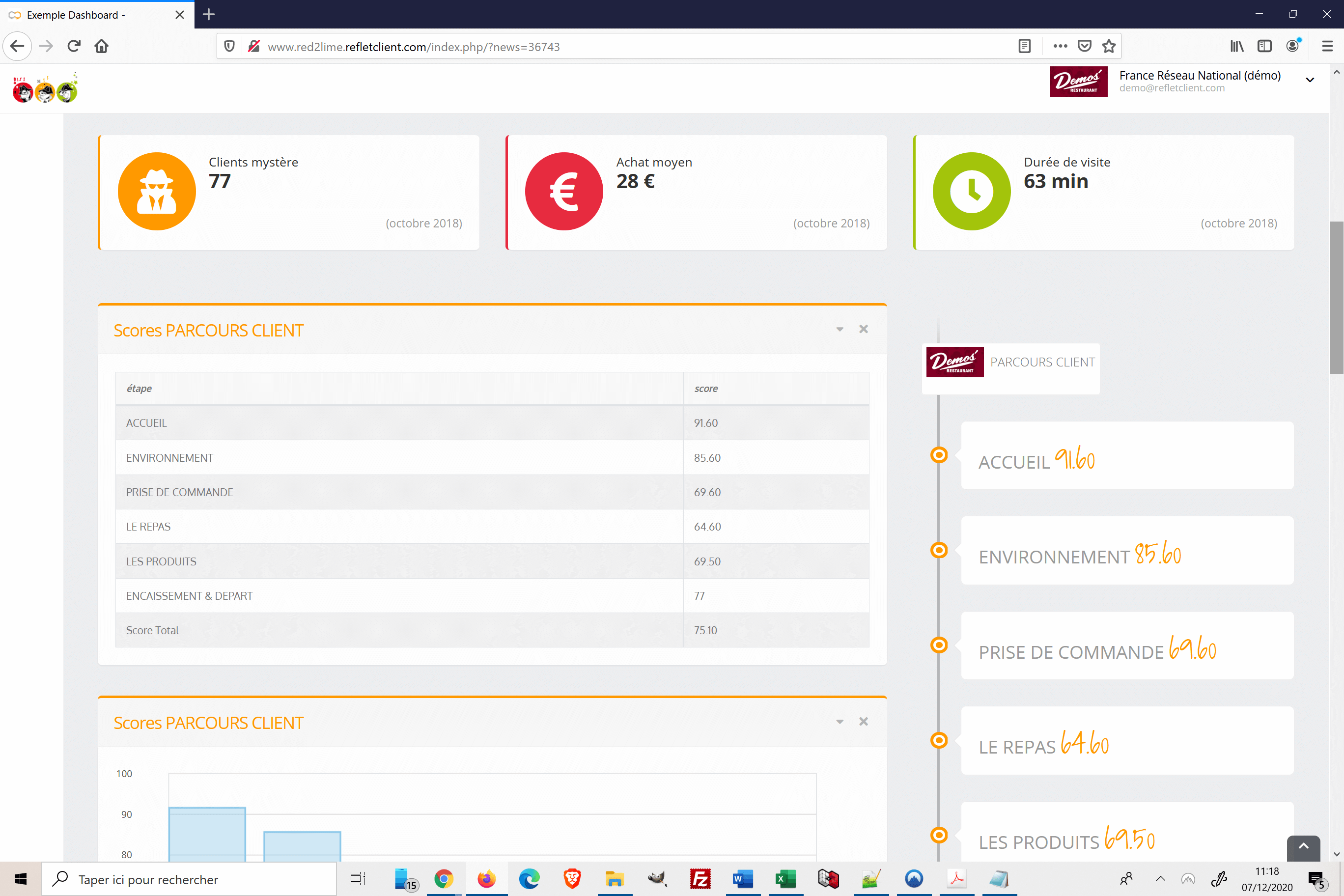Click the LE REPAS timeline marker circle
Screen dimensions: 1344x896
[x=939, y=740]
